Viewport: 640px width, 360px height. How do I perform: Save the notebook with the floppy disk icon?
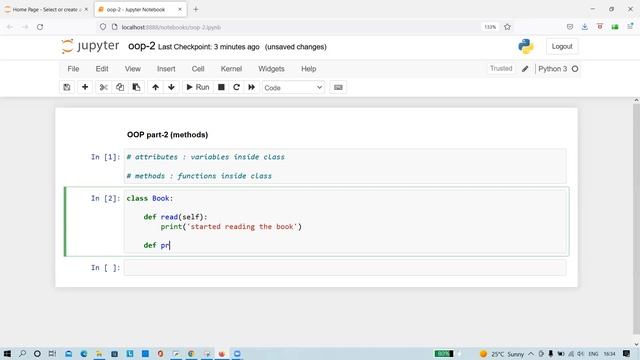coord(67,87)
